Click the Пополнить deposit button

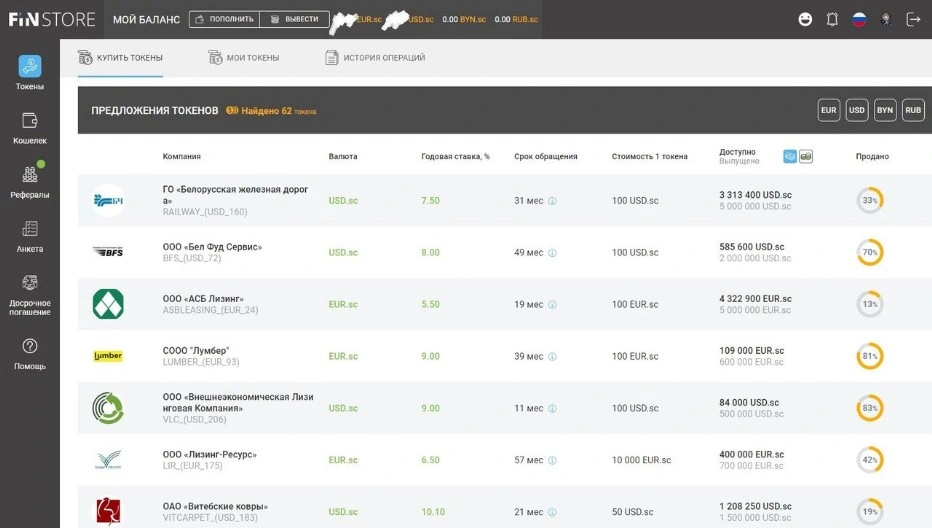(223, 19)
